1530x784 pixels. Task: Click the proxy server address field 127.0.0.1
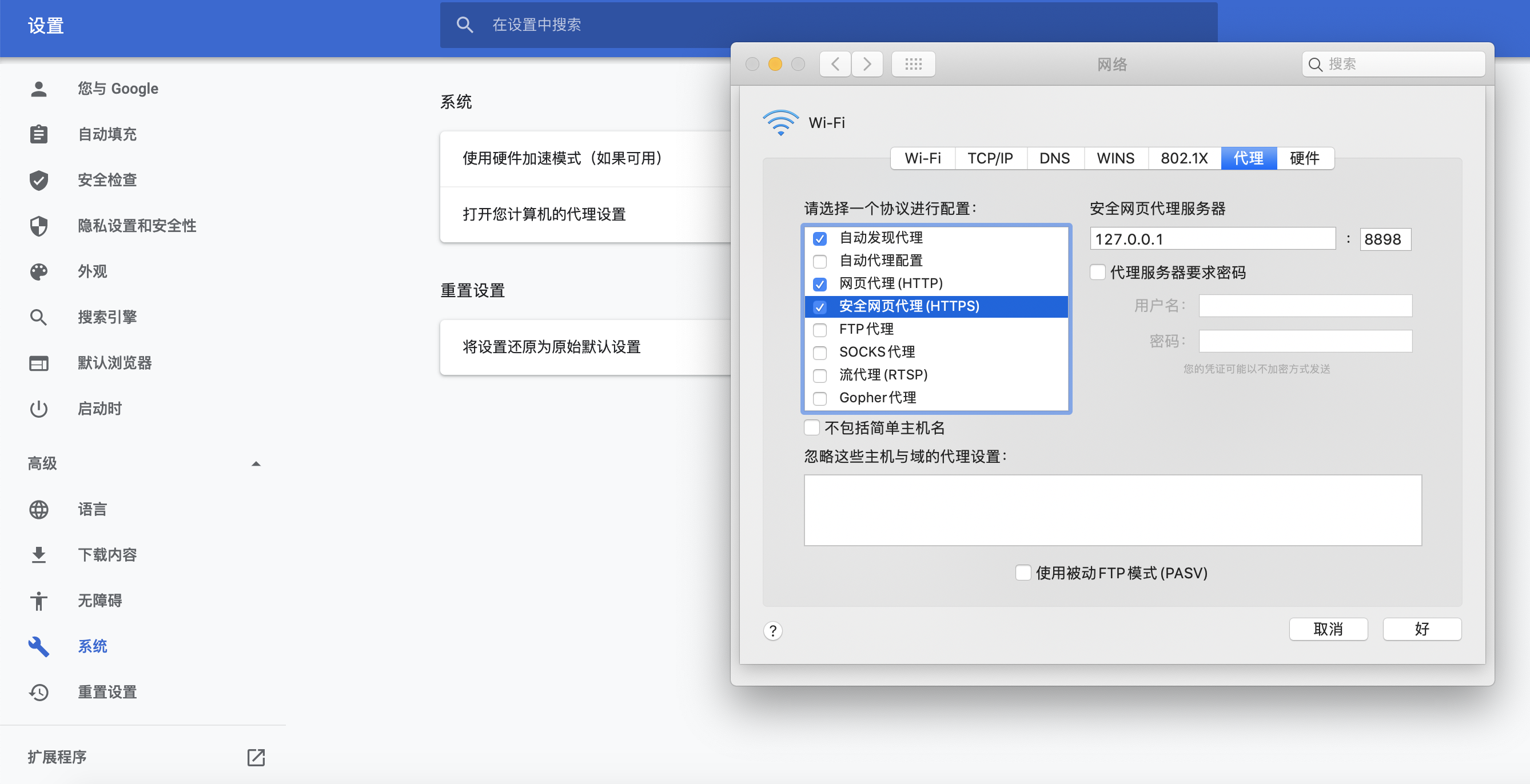(x=1213, y=239)
